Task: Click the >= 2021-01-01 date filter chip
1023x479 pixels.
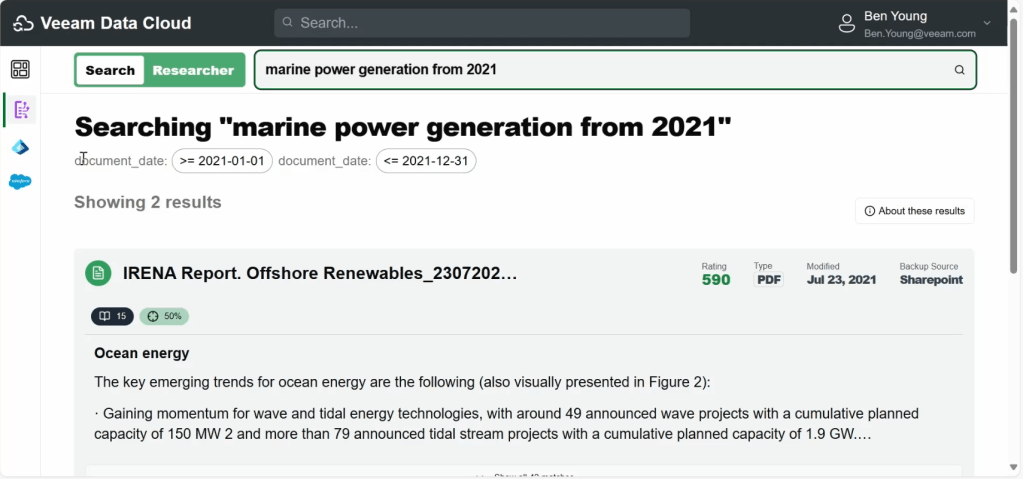Action: 222,161
